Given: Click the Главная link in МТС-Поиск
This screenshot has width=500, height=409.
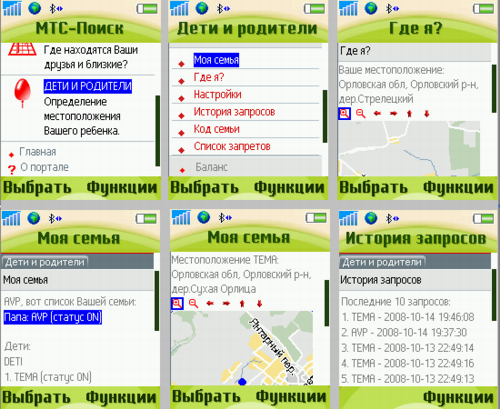Looking at the screenshot, I should pos(38,152).
